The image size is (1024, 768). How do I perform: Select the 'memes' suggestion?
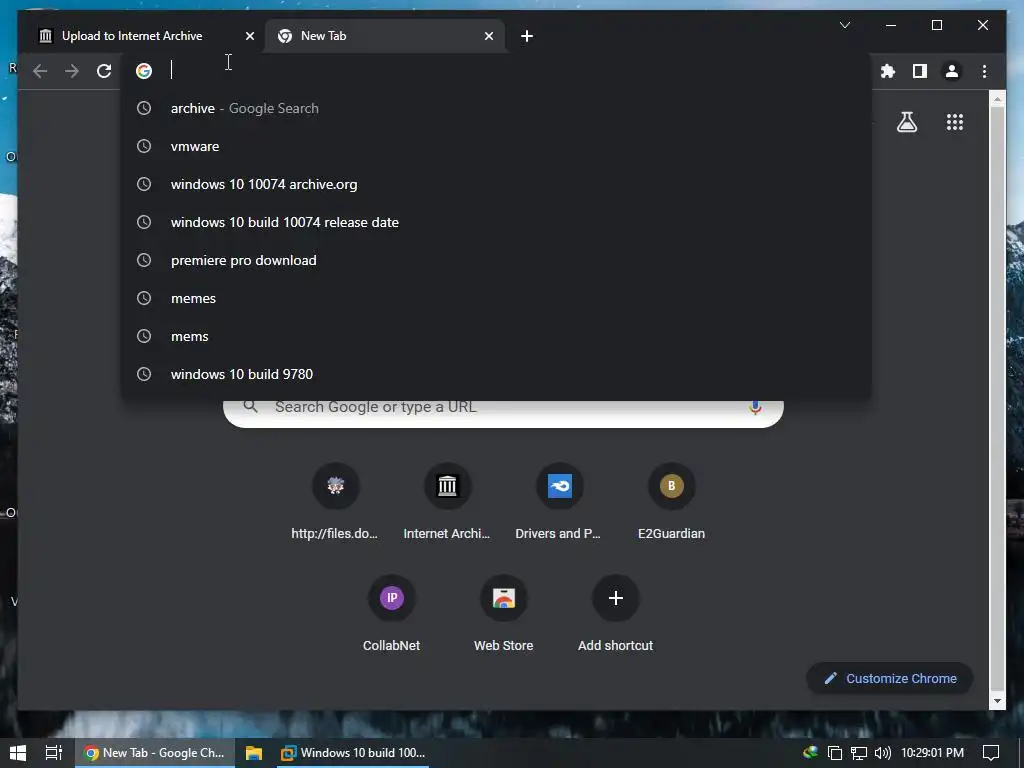(x=496, y=298)
